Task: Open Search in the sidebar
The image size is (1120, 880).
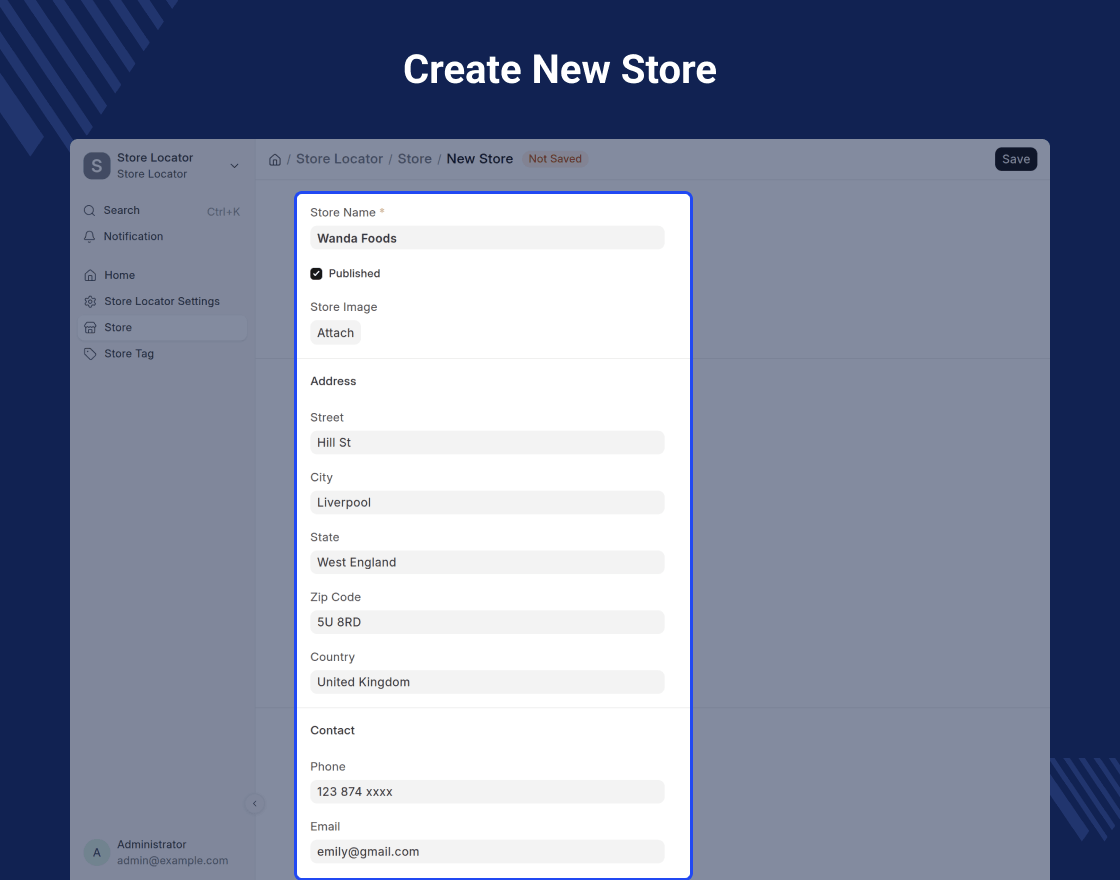Action: point(162,211)
